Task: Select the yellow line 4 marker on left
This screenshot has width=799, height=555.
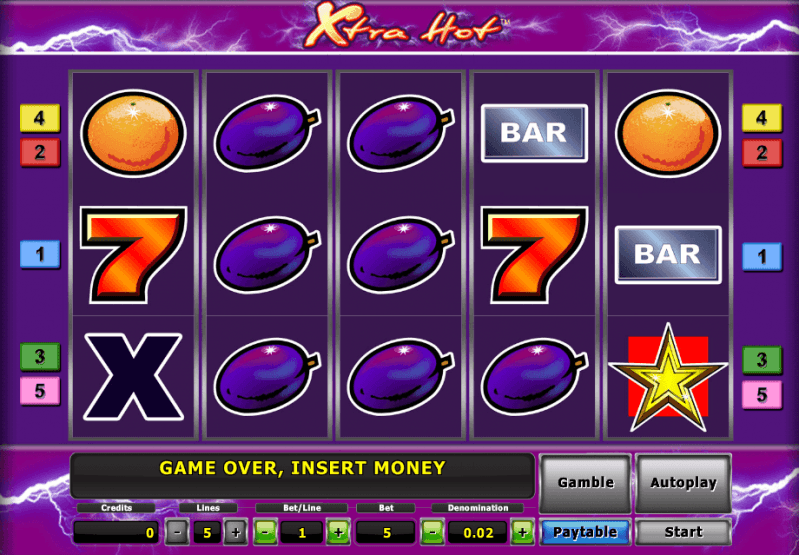Action: pyautogui.click(x=40, y=118)
